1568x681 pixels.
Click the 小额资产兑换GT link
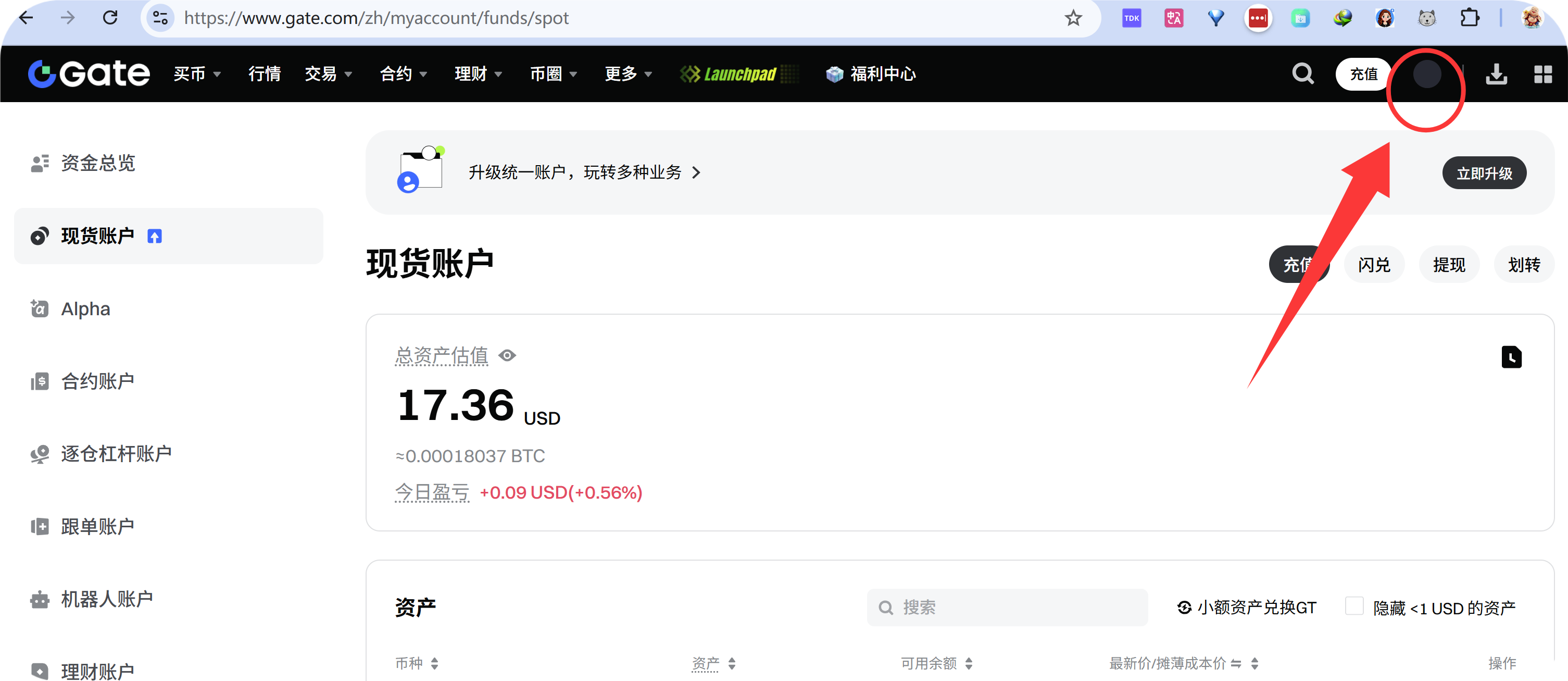[1246, 606]
